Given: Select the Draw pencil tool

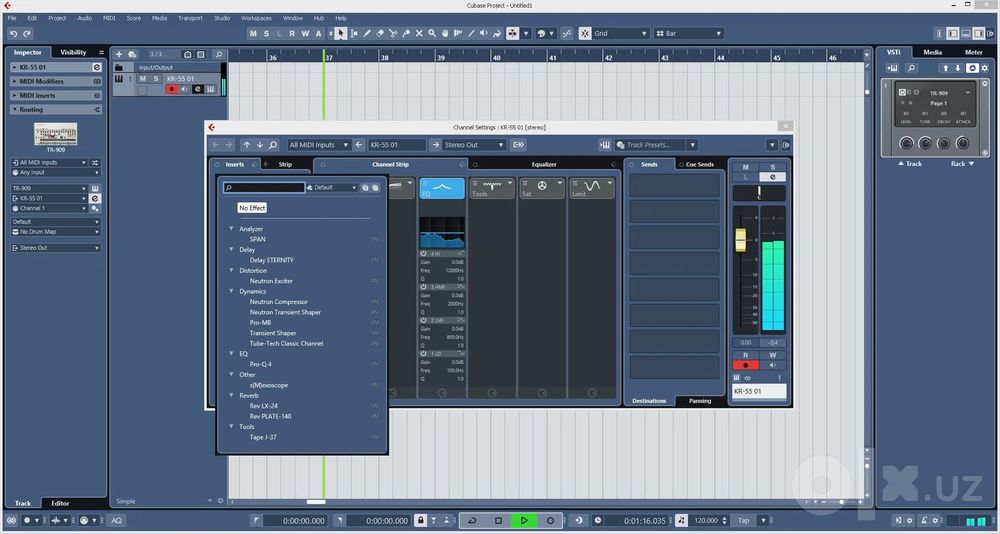Looking at the screenshot, I should tap(367, 33).
